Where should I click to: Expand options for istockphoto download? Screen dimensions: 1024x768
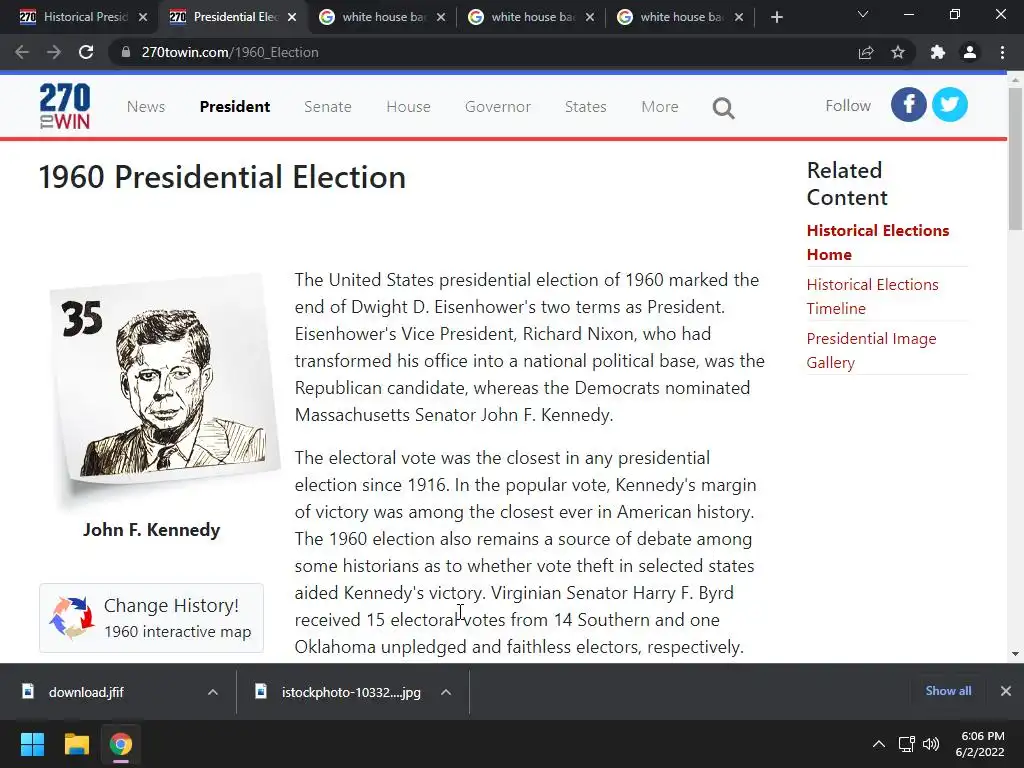tap(446, 692)
